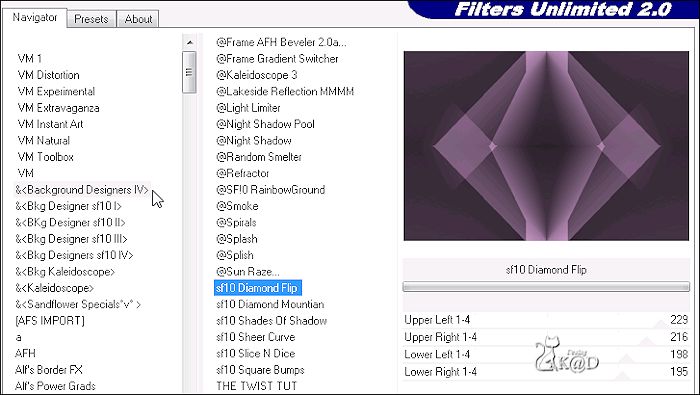700x395 pixels.
Task: Select Alf's Border FX category
Action: coord(49,370)
